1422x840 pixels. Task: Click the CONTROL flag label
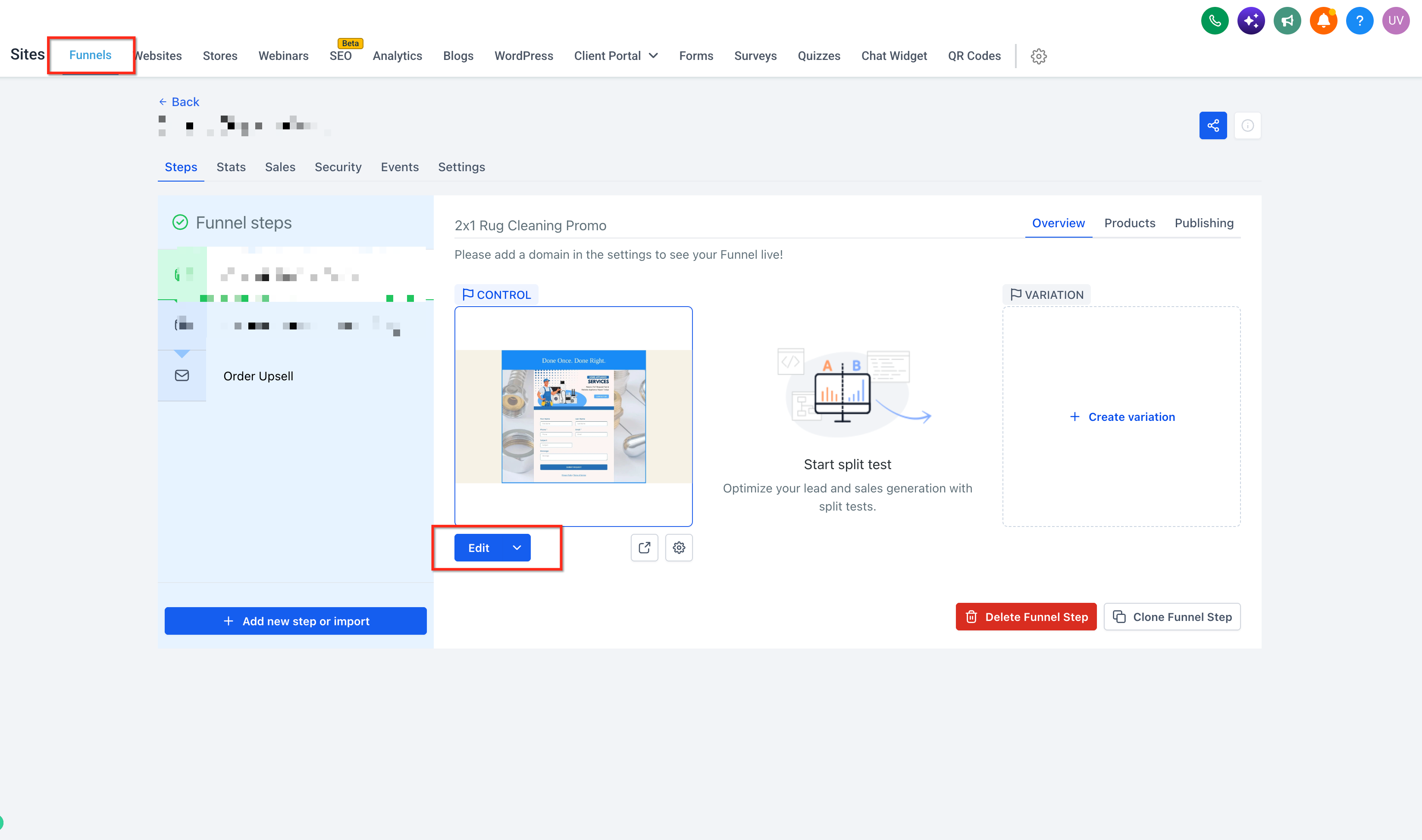pos(496,295)
